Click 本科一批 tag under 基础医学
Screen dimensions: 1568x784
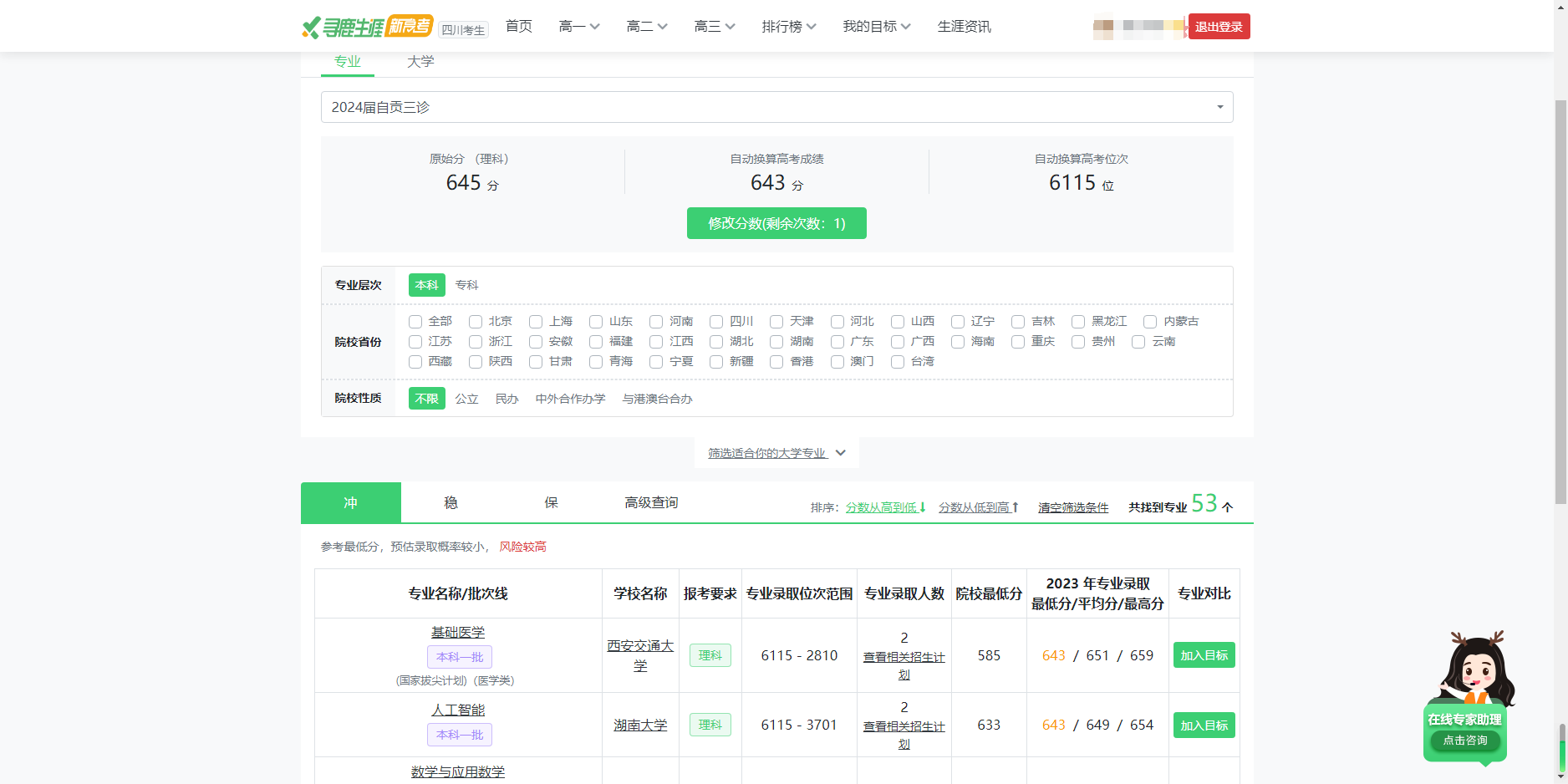point(459,657)
